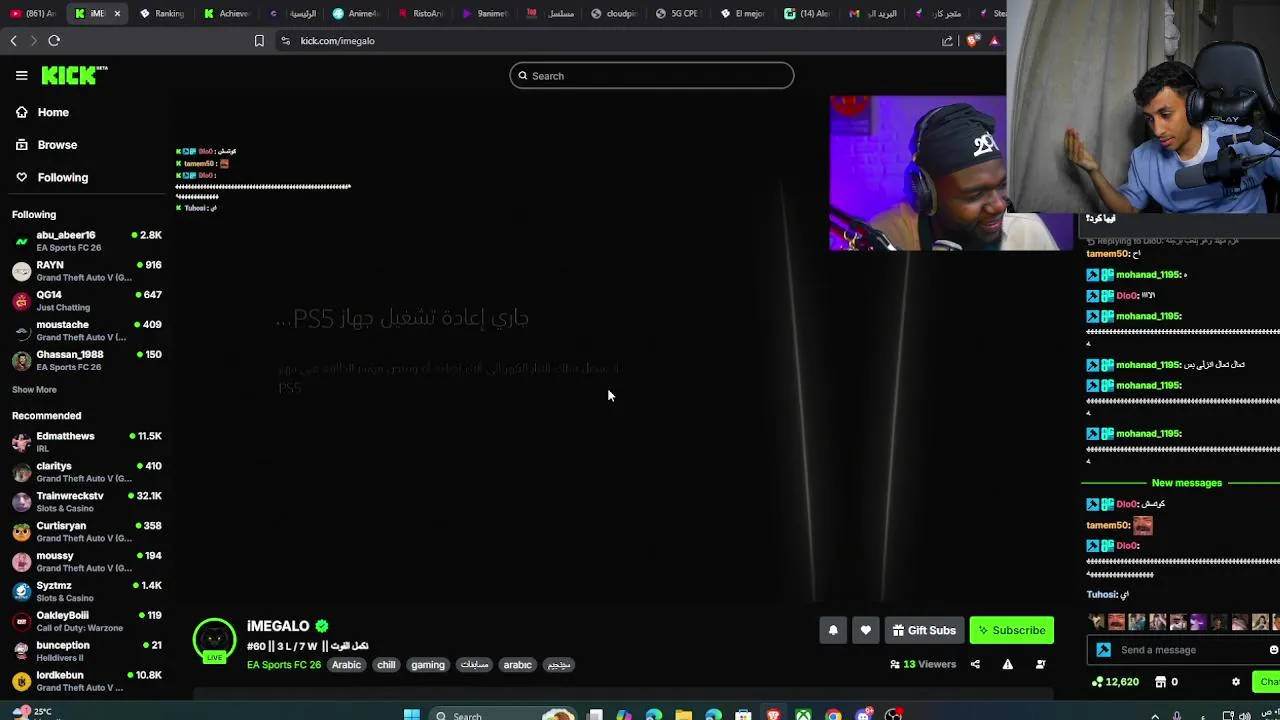Click Gift Subs button
This screenshot has height=720, width=1280.
[x=924, y=630]
